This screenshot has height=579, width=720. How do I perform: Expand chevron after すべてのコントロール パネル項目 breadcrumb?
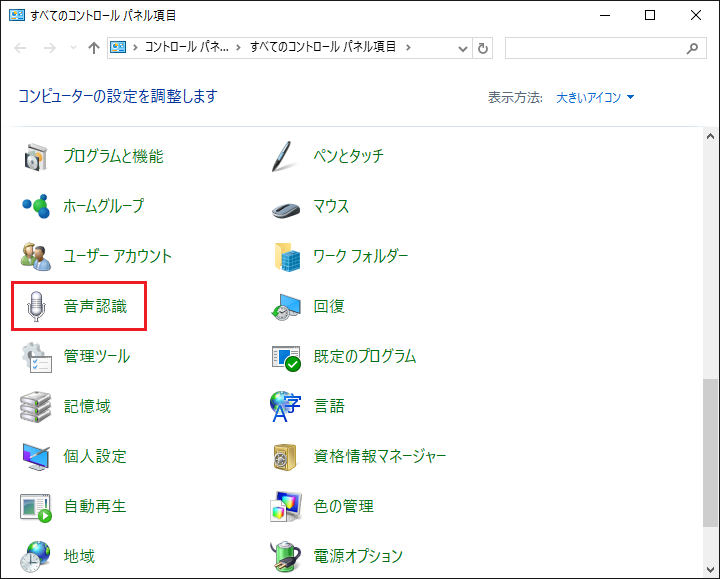pyautogui.click(x=410, y=47)
